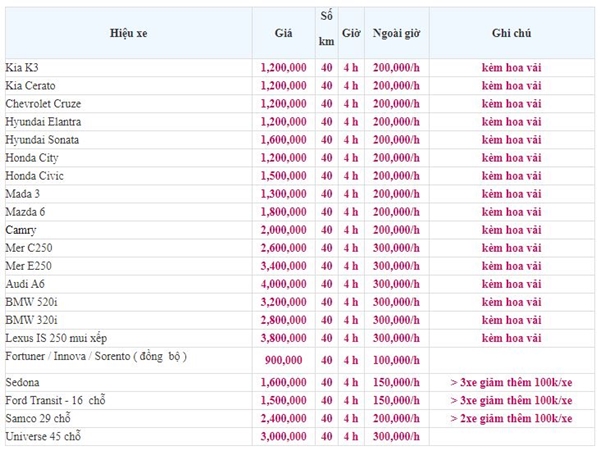
Task: Click the Kia Cerato '40' km value
Action: [x=326, y=86]
